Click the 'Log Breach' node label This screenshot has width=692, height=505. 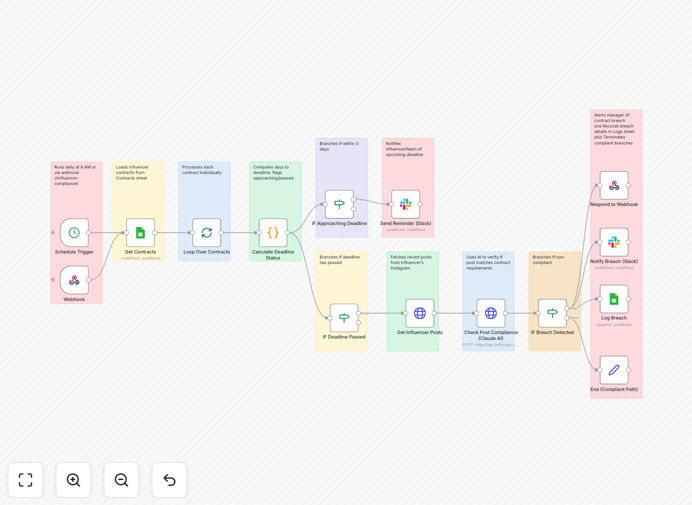click(614, 318)
